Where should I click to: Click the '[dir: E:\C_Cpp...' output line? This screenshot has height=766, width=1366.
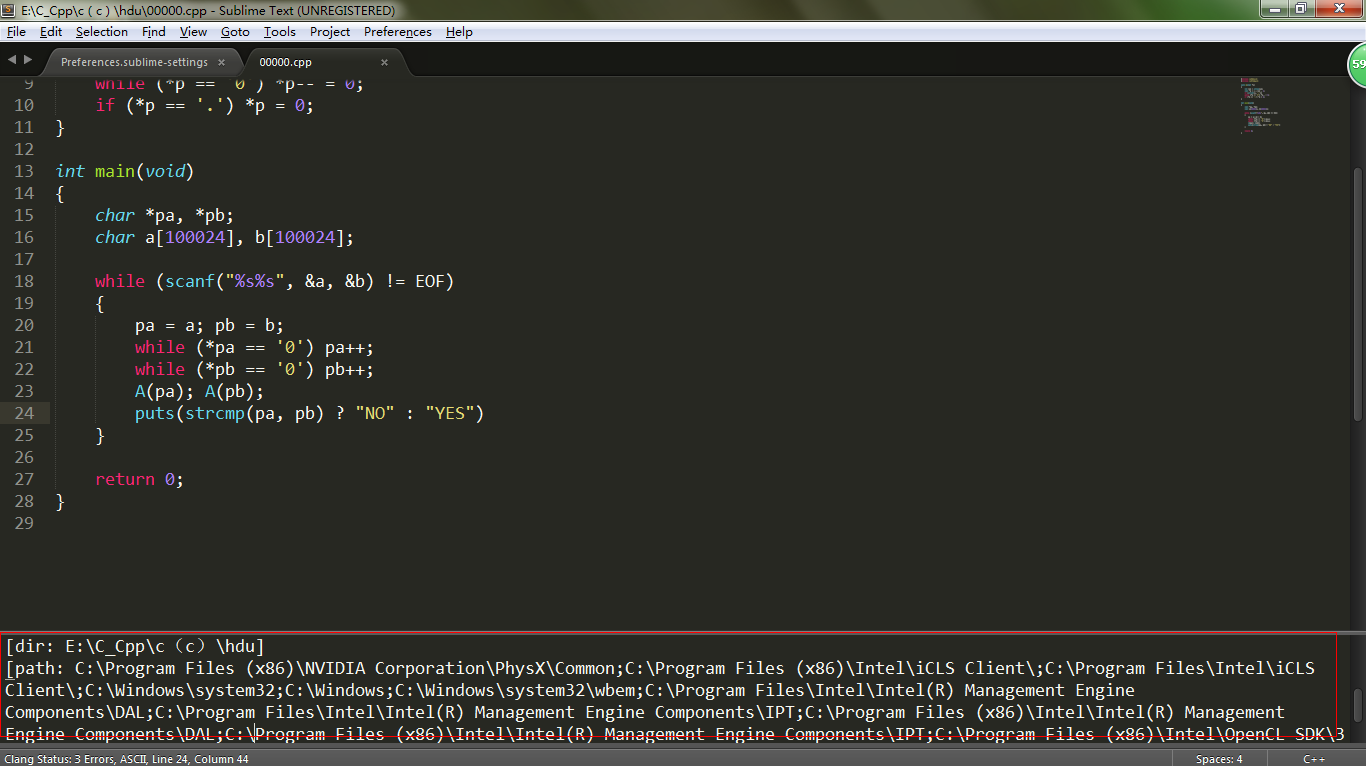pos(135,646)
